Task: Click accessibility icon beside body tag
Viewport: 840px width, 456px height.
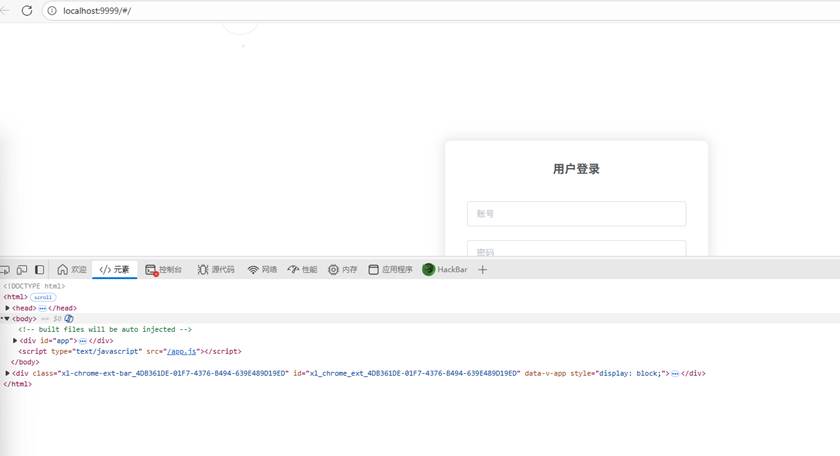Action: (x=69, y=319)
